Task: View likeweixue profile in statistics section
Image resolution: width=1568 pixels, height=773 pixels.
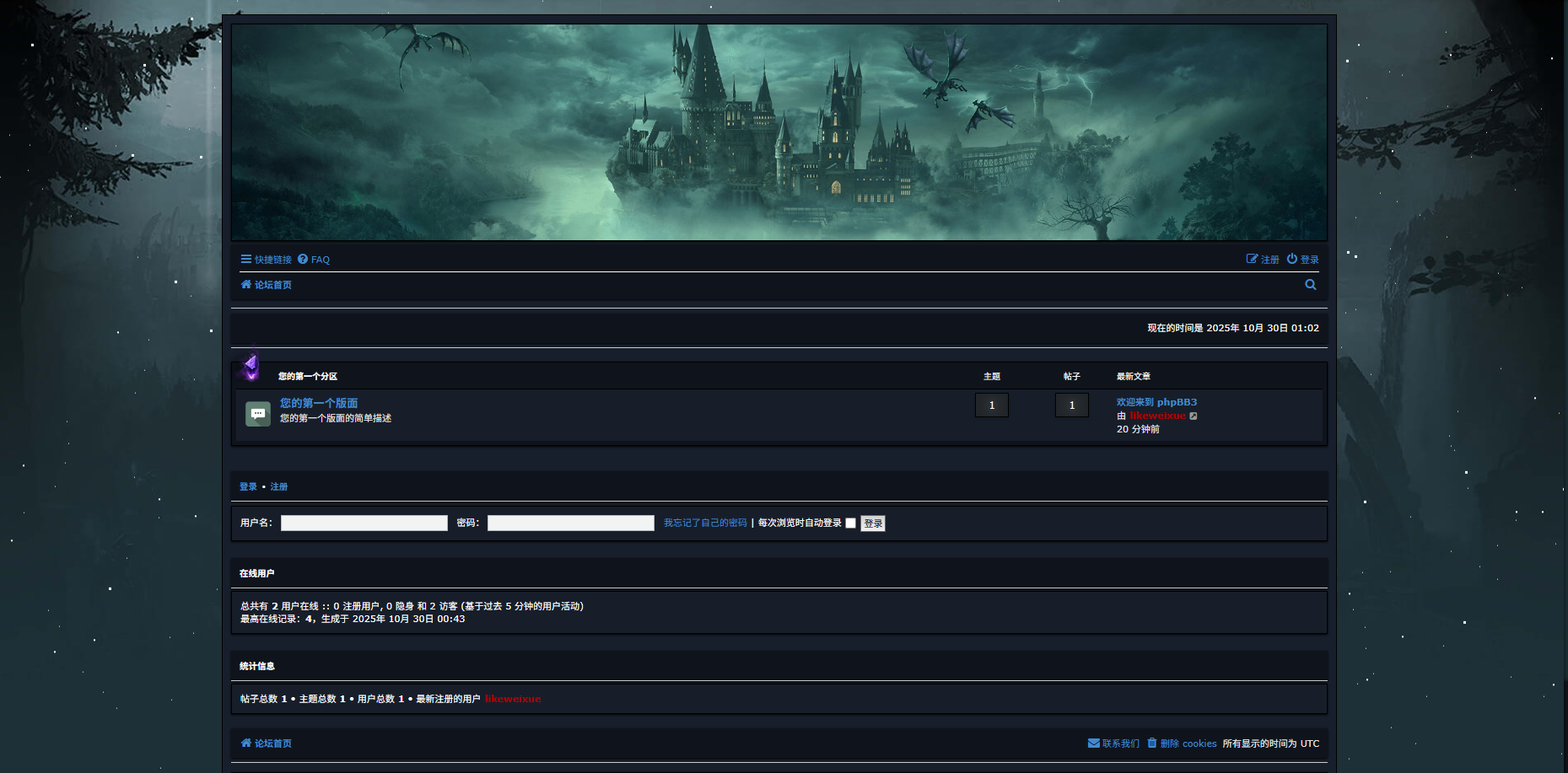Action: point(513,699)
